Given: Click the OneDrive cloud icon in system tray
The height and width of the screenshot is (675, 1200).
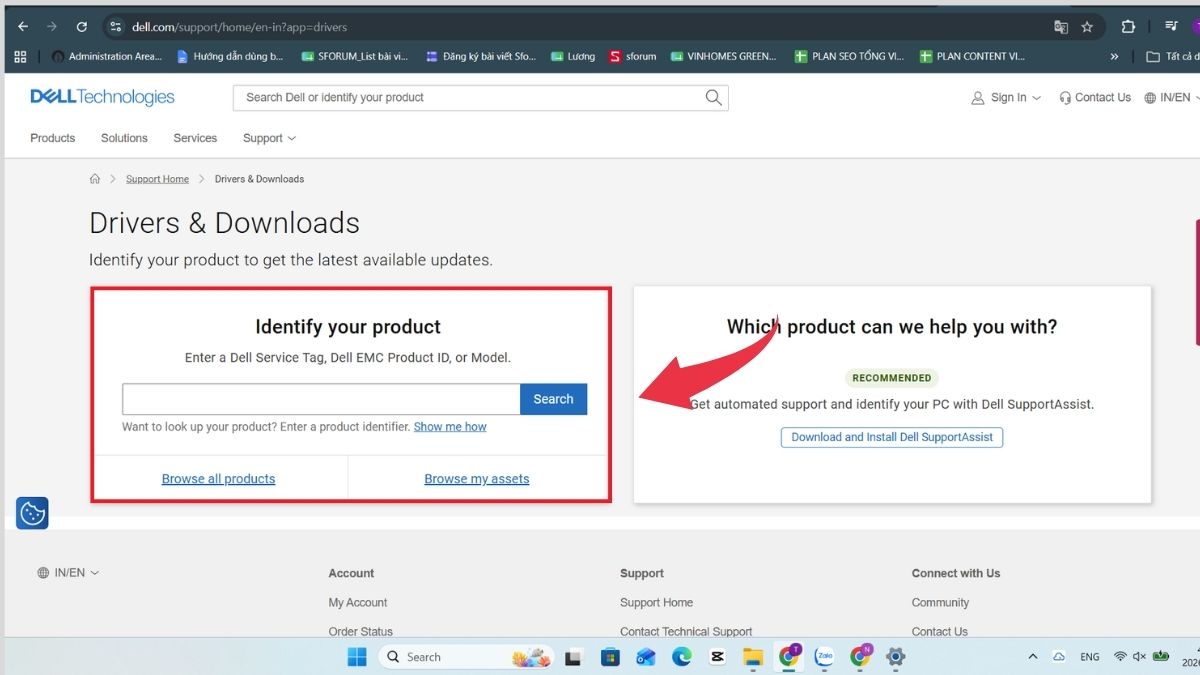Looking at the screenshot, I should (1059, 657).
